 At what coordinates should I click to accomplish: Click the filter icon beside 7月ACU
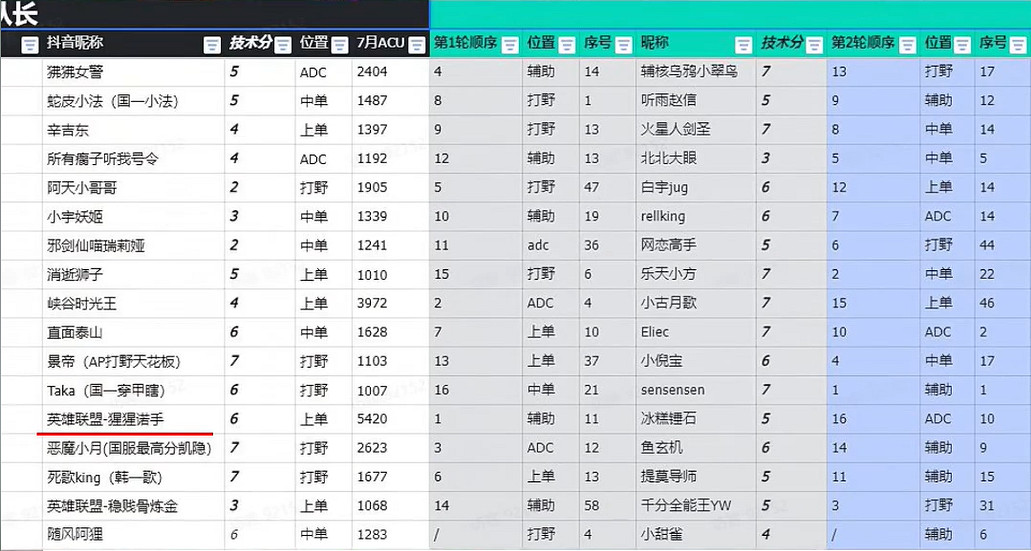414,44
